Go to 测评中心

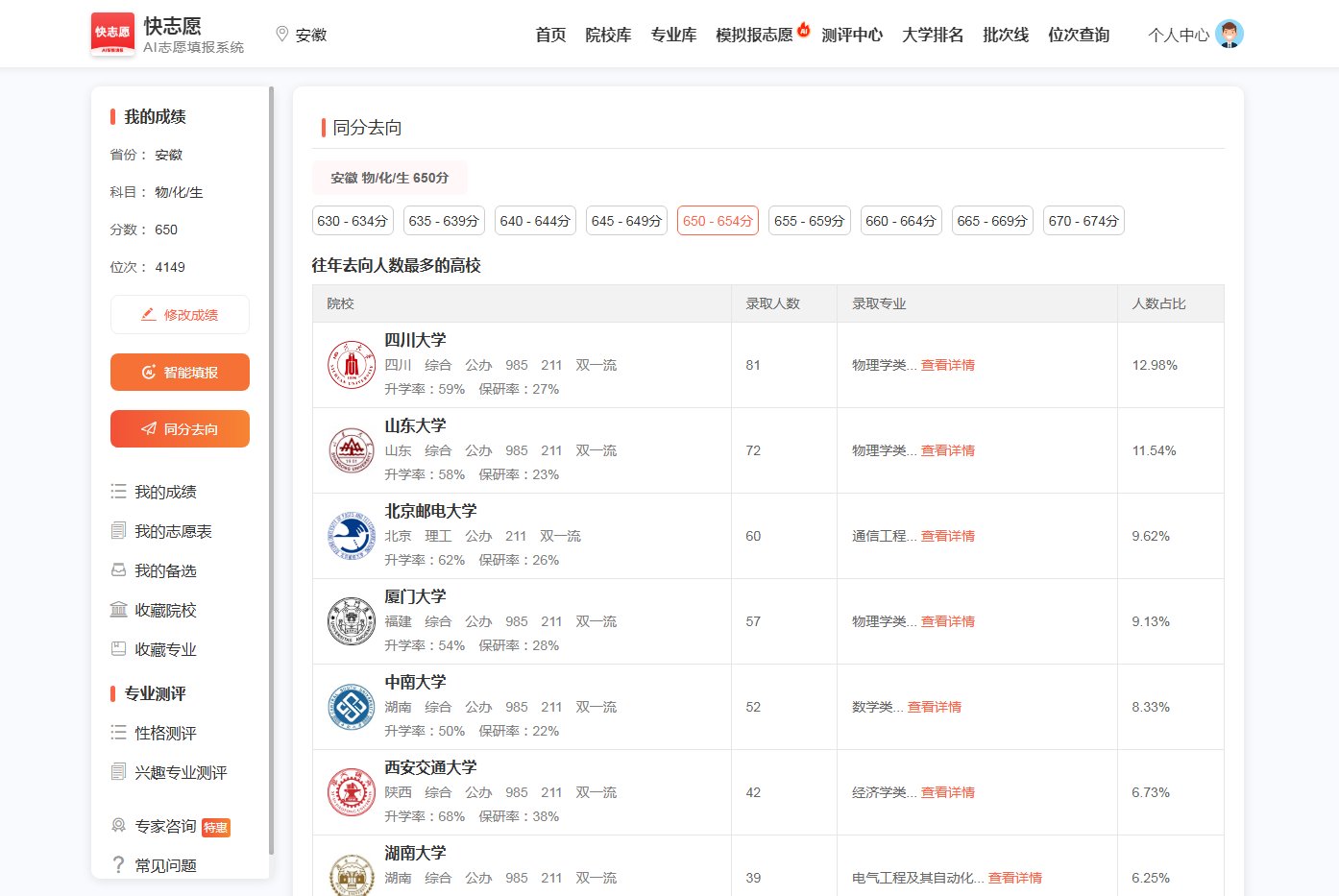point(852,35)
